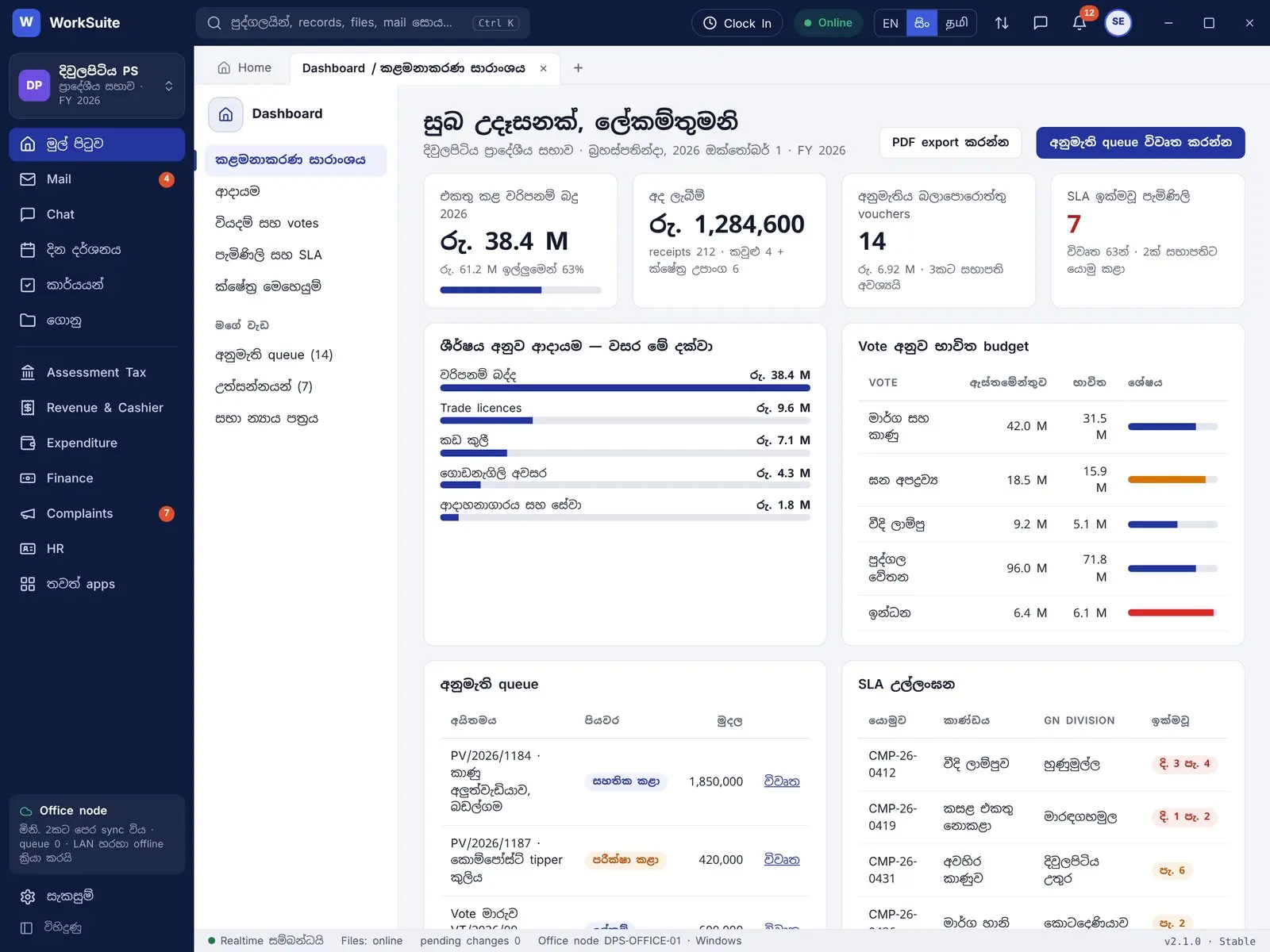The height and width of the screenshot is (952, 1270).
Task: Open the Mail sidebar item
Action: tap(97, 179)
